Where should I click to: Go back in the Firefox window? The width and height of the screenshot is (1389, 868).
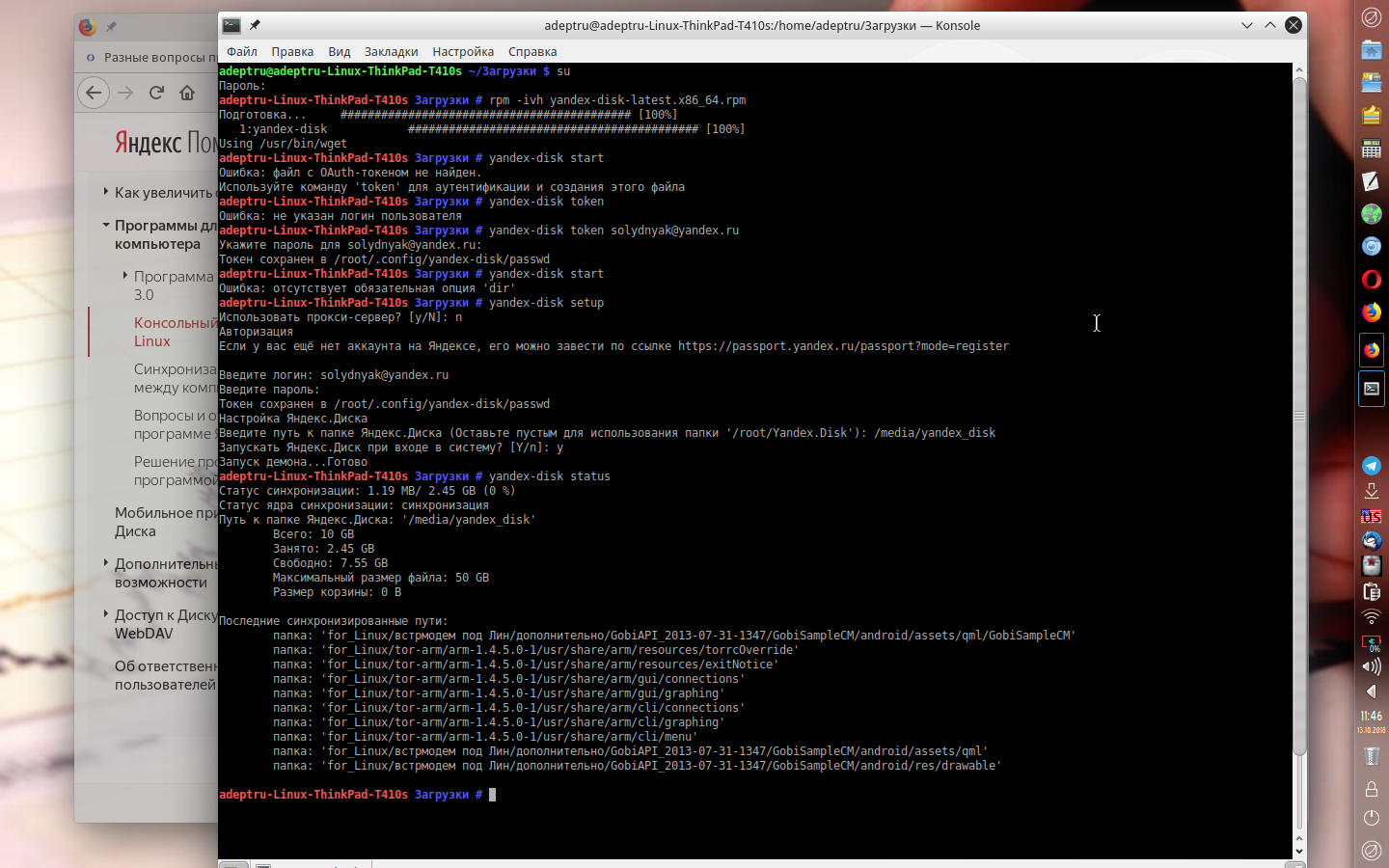pyautogui.click(x=94, y=93)
